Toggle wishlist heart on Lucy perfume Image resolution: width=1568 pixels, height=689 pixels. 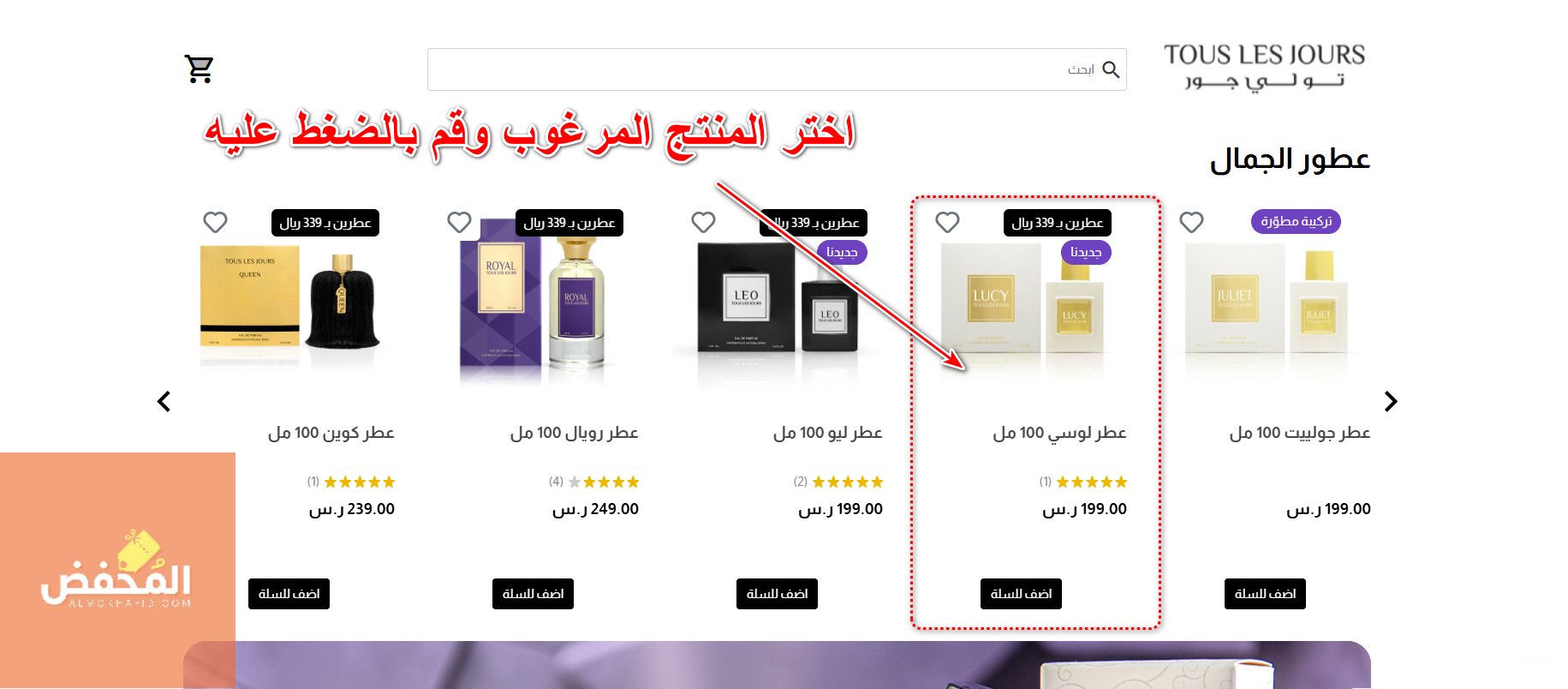[947, 223]
